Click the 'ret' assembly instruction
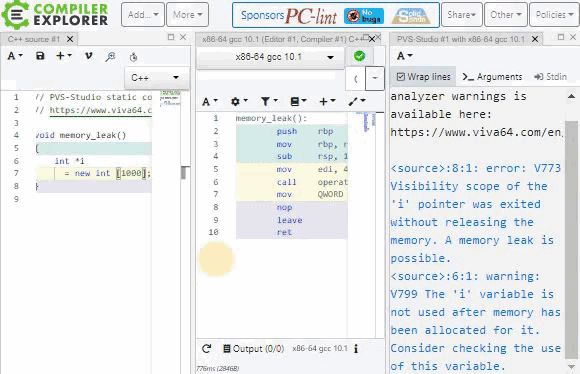 pyautogui.click(x=284, y=232)
